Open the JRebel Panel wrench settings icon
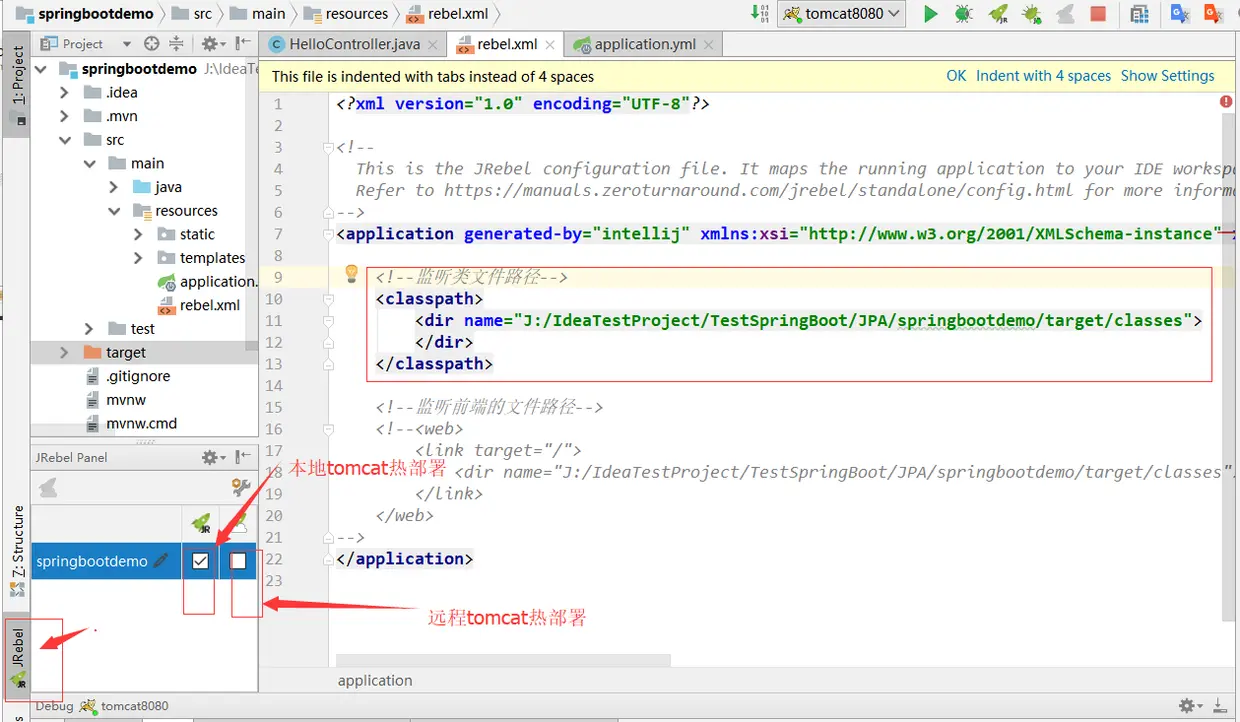Image resolution: width=1240 pixels, height=722 pixels. tap(240, 488)
